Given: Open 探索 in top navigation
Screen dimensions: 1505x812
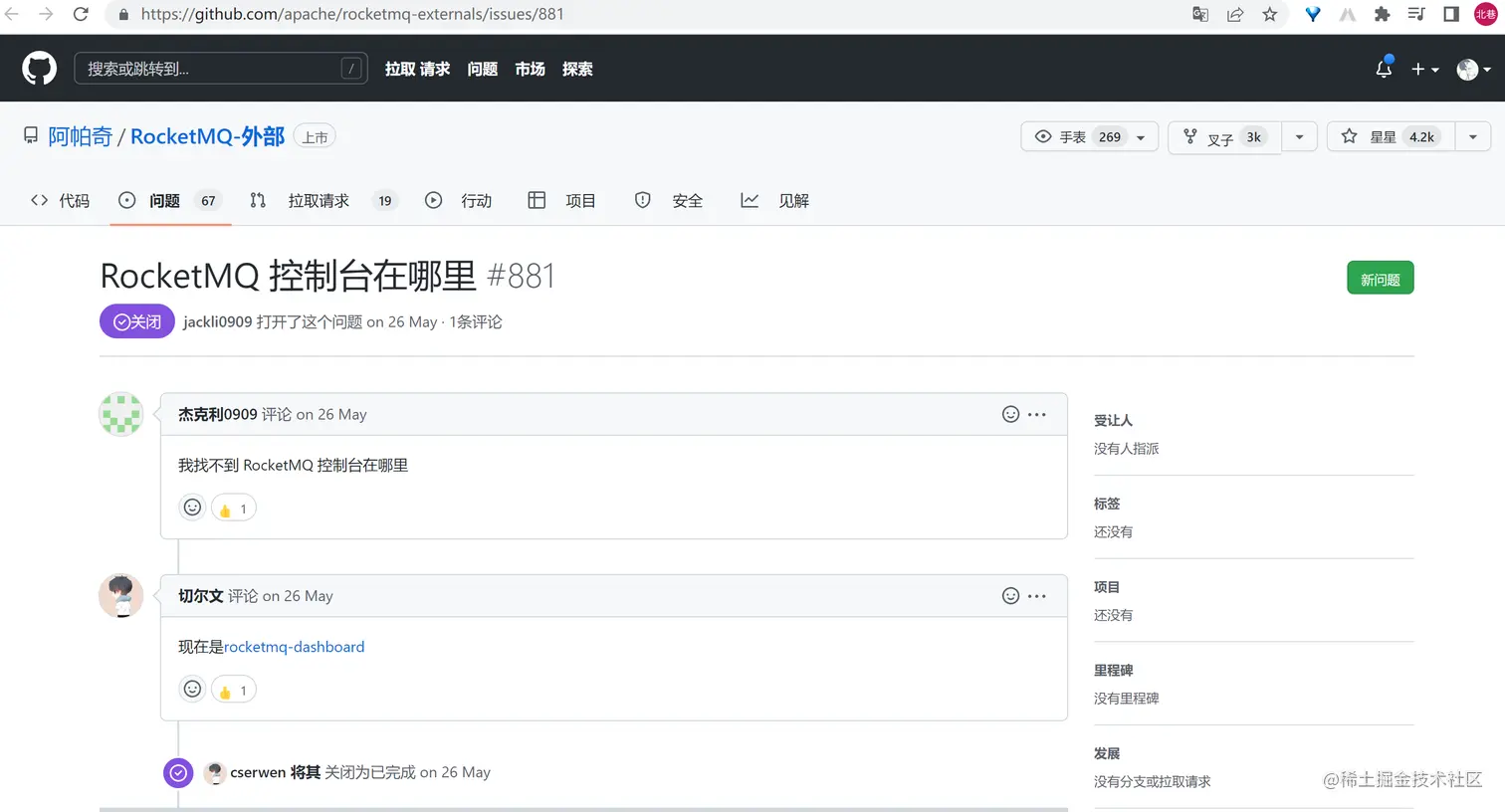Looking at the screenshot, I should tap(577, 69).
